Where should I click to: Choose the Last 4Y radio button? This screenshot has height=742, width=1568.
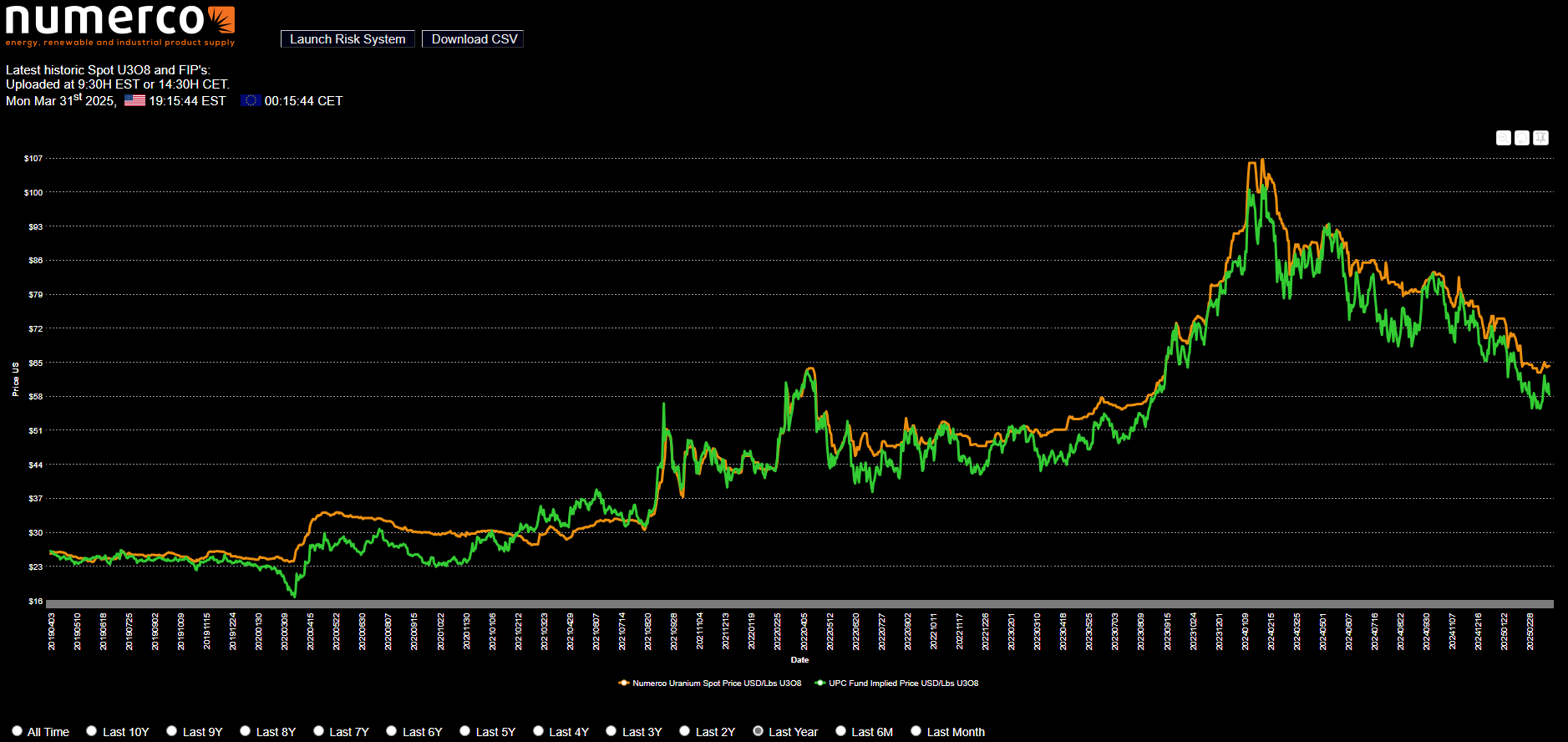(x=539, y=731)
